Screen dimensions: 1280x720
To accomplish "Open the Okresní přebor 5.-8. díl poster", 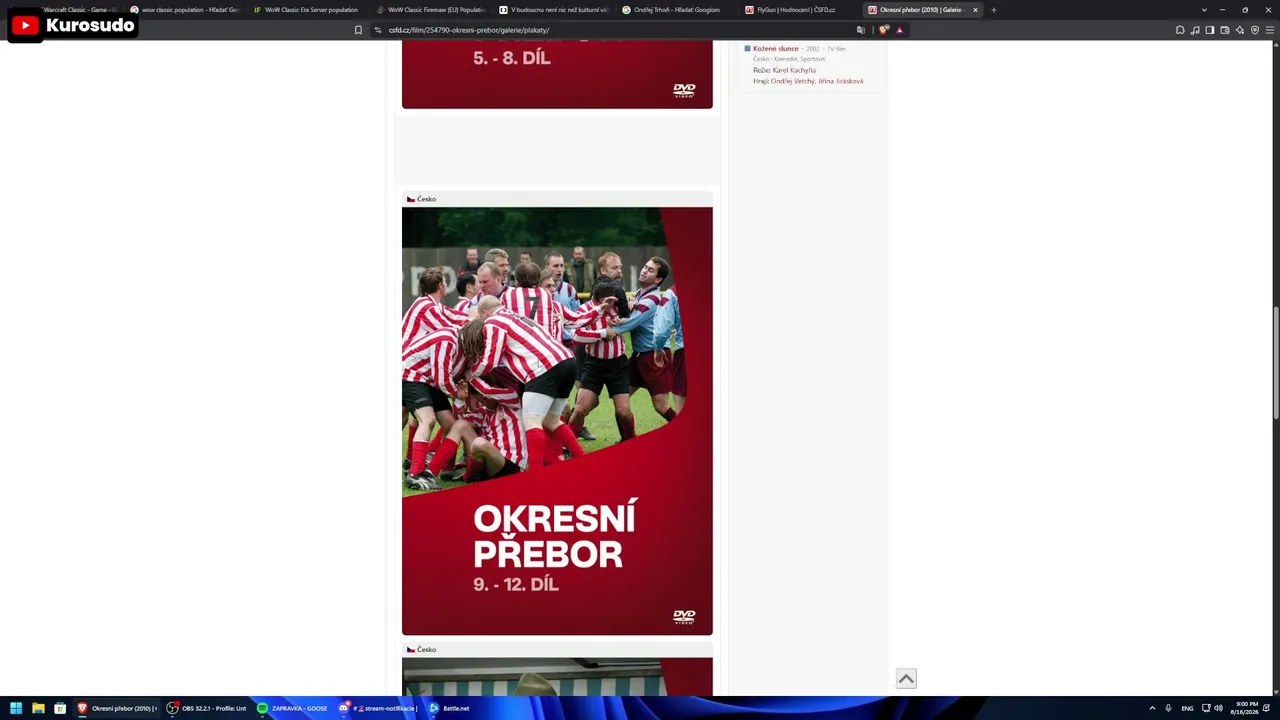I will click(557, 74).
